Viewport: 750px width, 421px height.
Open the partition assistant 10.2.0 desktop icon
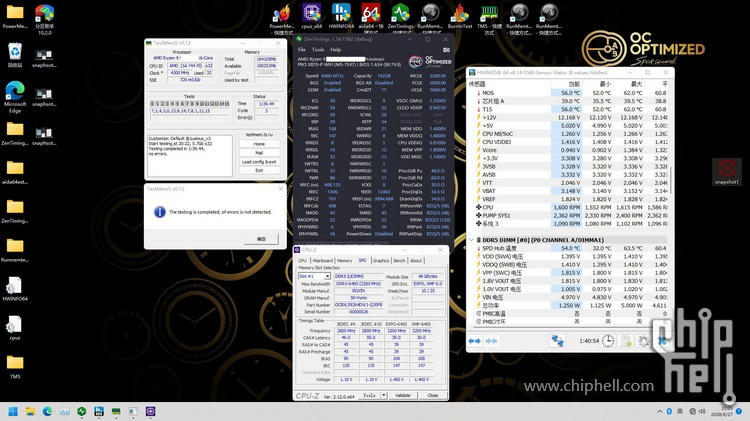tap(44, 19)
